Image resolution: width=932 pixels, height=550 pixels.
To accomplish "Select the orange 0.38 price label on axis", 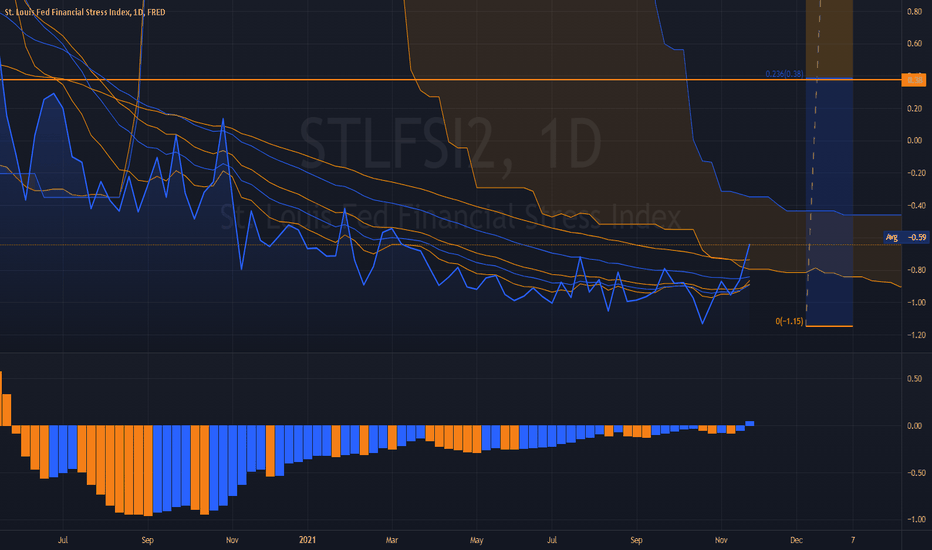I will (914, 80).
